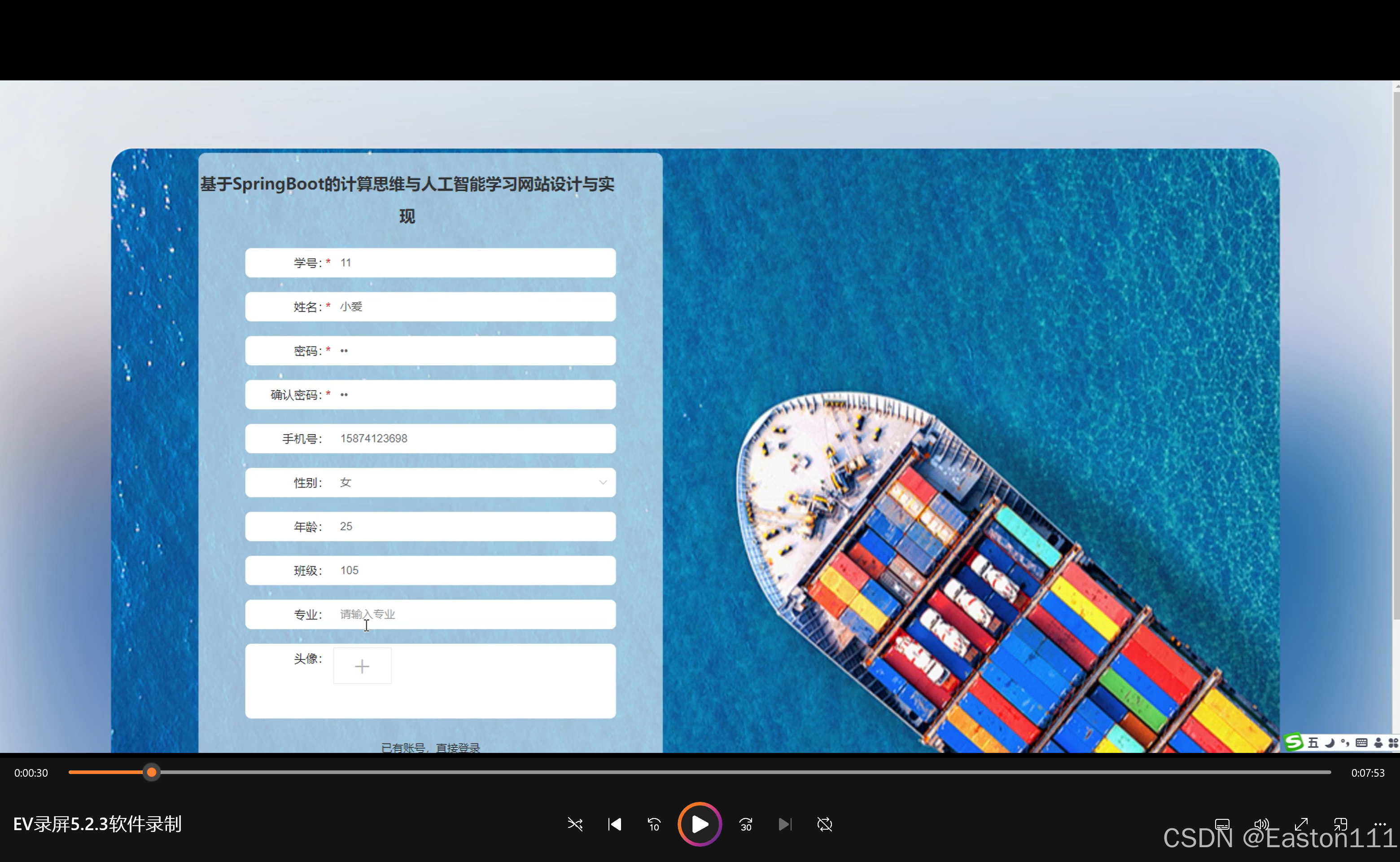Open the more options ellipsis menu
Viewport: 1400px width, 862px height.
1380,824
